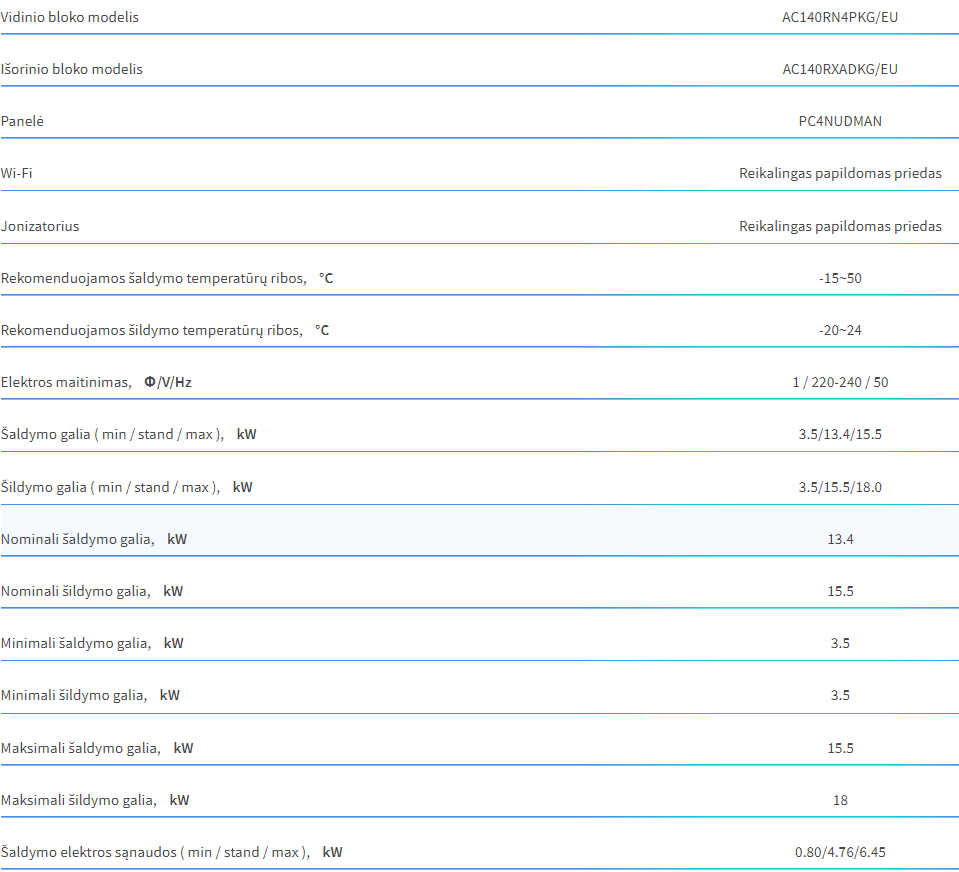
Task: Click the -15~50 temperature value
Action: 840,278
